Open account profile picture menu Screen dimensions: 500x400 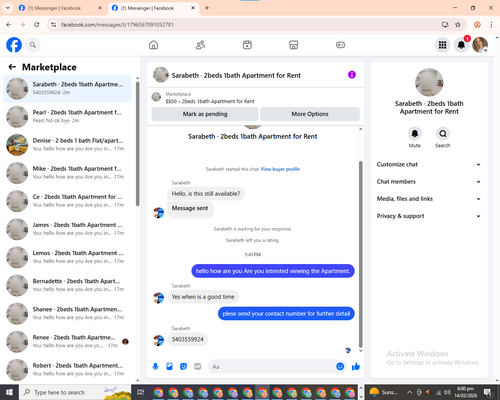480,45
